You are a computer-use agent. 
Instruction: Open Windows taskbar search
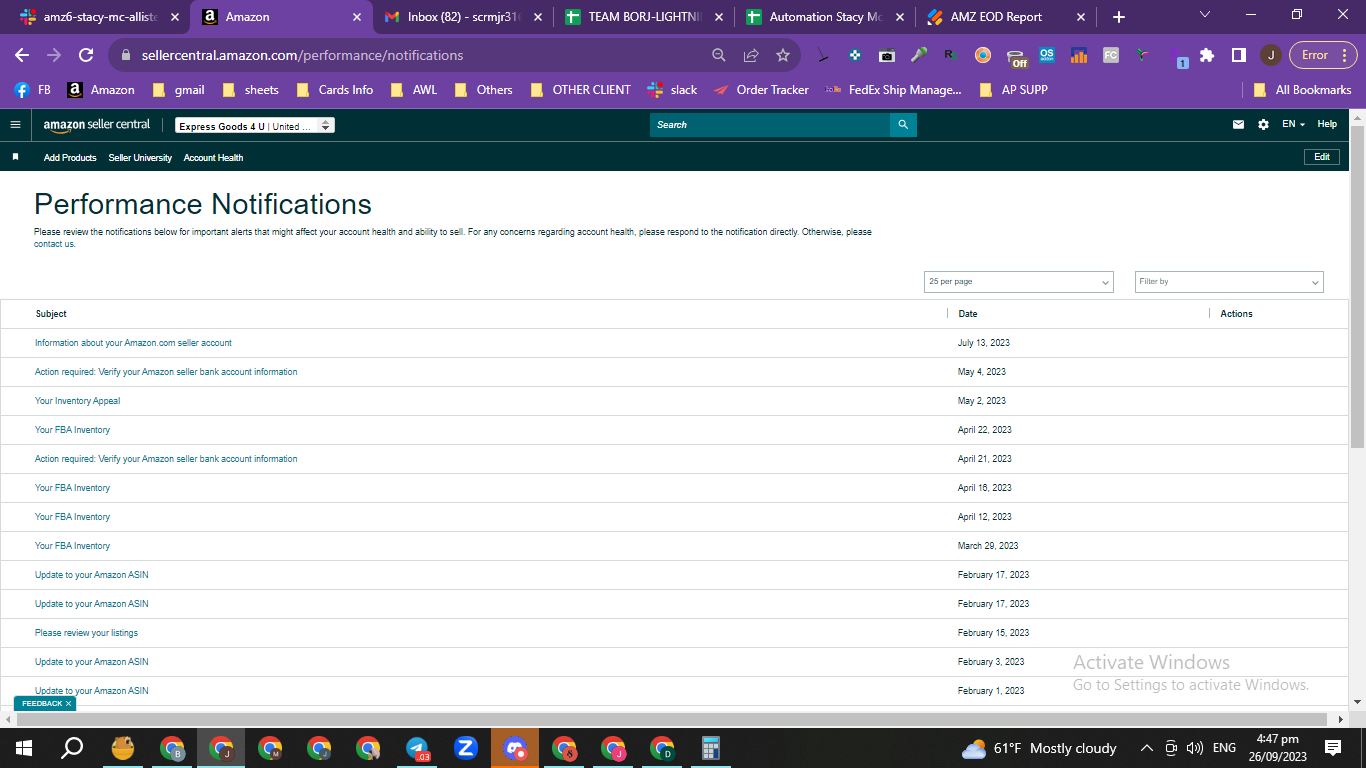pyautogui.click(x=73, y=748)
